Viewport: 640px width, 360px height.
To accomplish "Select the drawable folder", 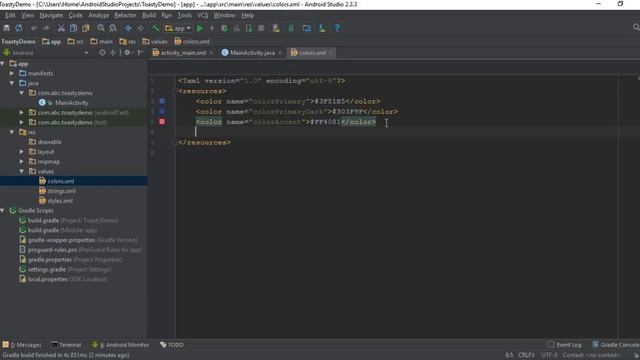I will pos(49,142).
